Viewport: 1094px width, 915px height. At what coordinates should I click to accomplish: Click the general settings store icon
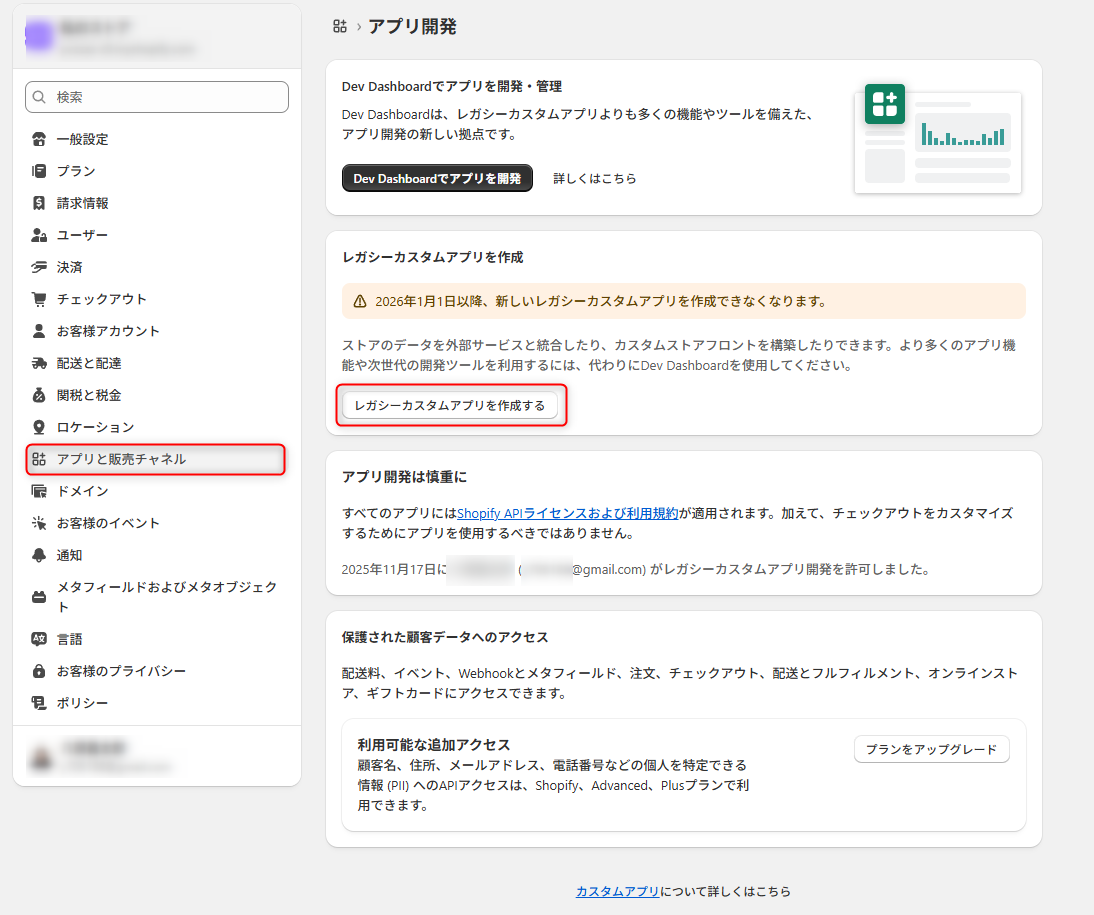[39, 139]
